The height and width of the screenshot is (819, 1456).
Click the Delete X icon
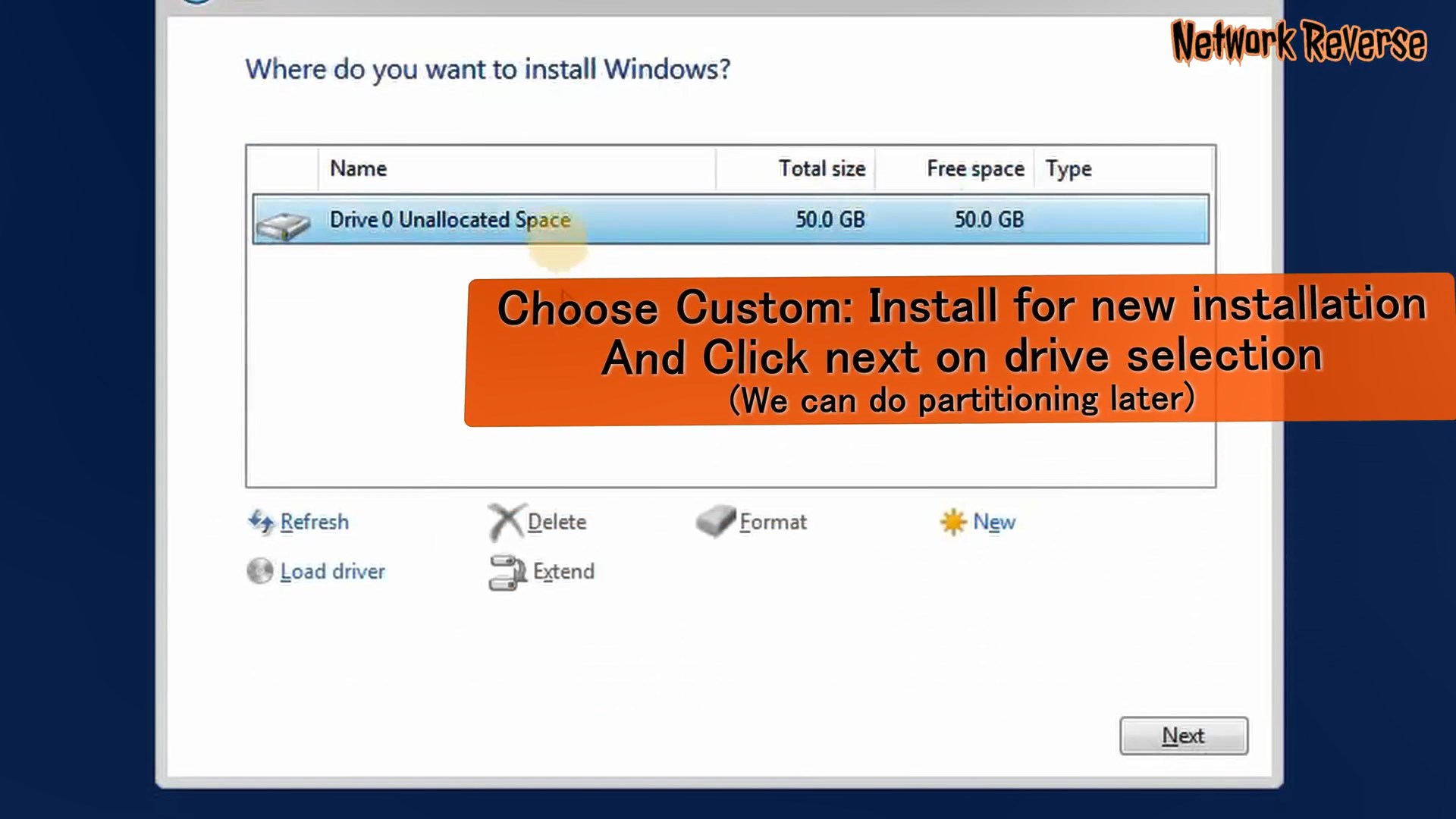tap(506, 522)
